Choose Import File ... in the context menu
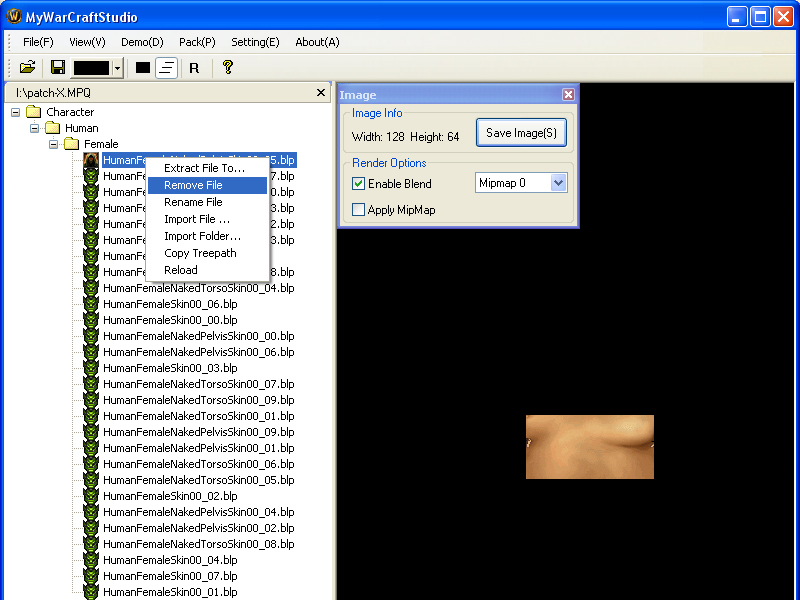The height and width of the screenshot is (600, 800). 207,219
